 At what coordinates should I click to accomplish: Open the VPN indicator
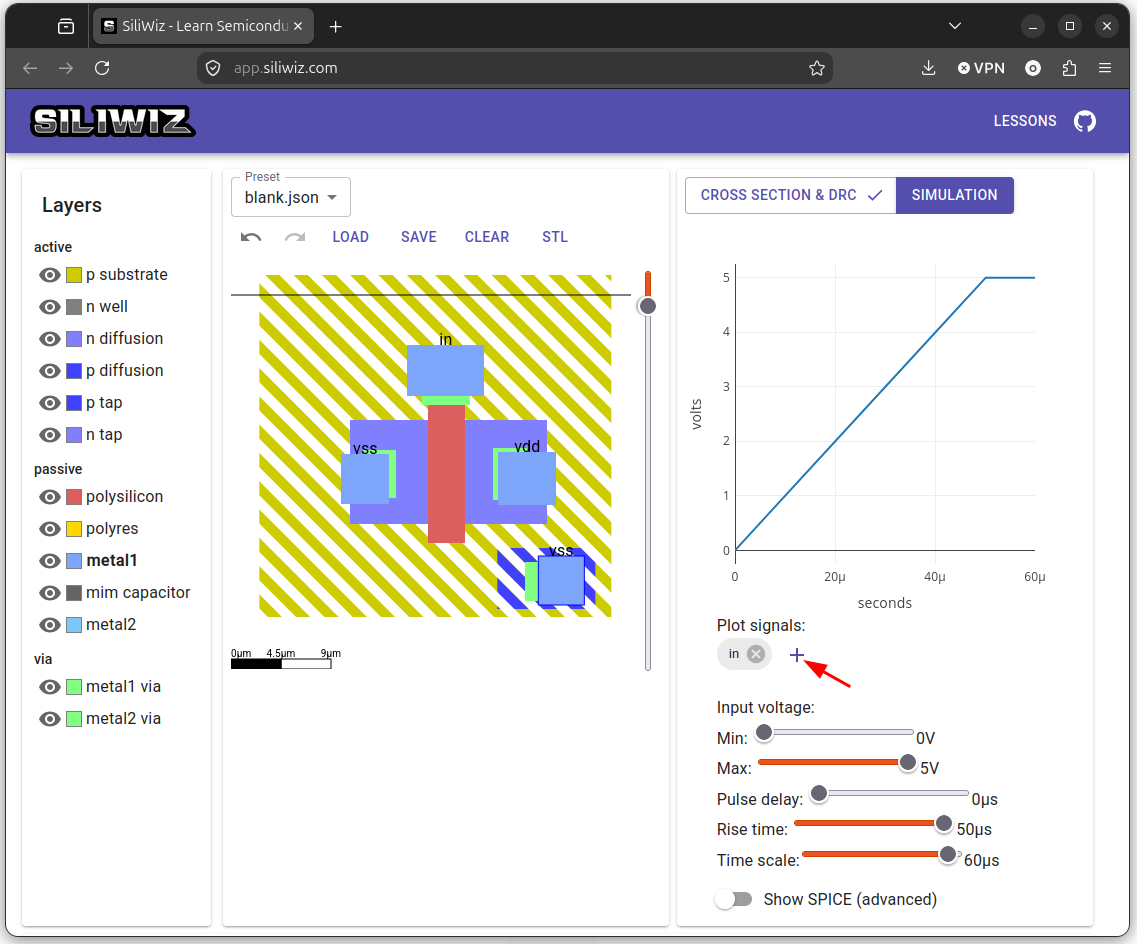tap(981, 68)
